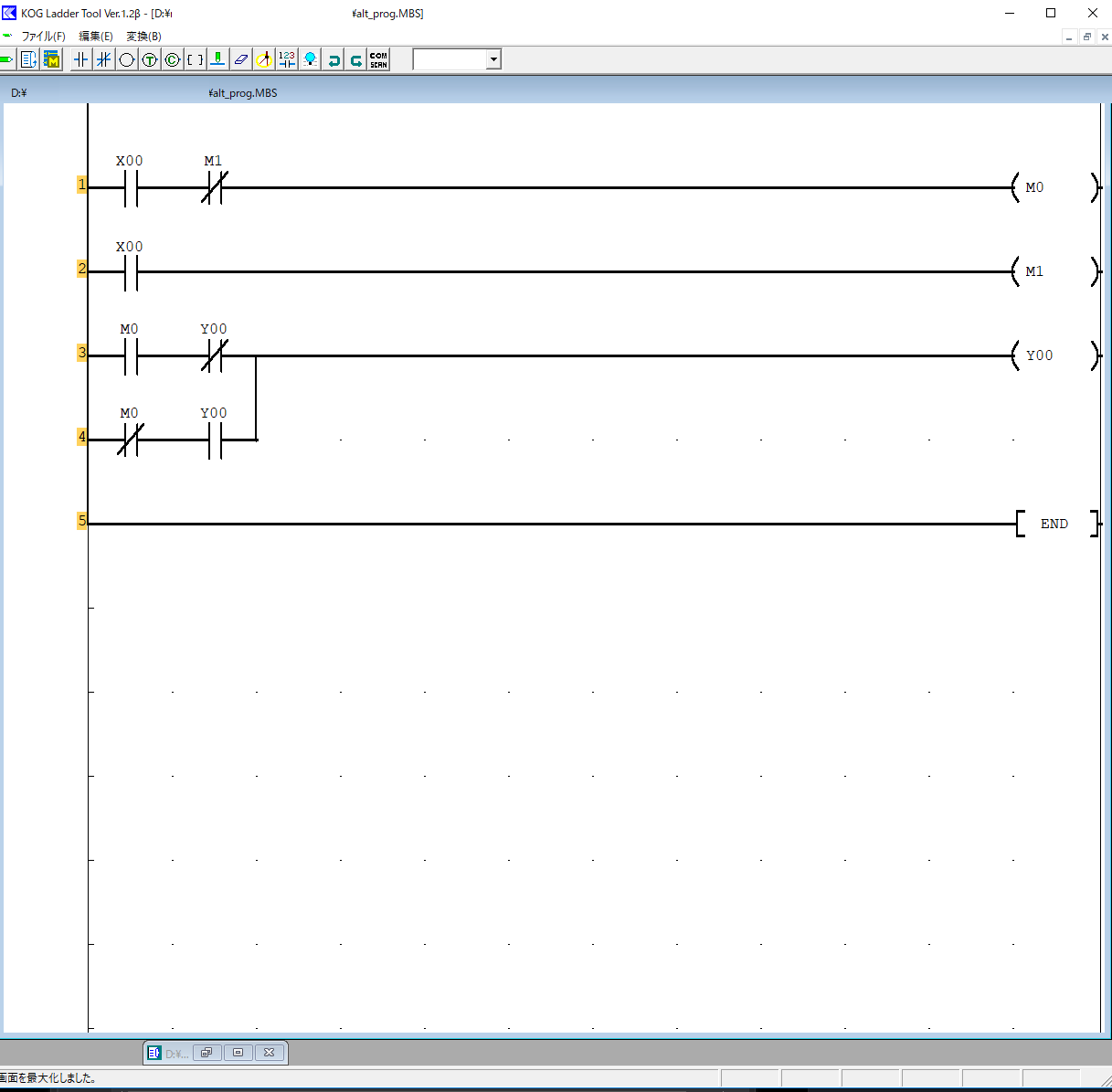Image resolution: width=1112 pixels, height=1092 pixels.
Task: Click the green line draw tool
Action: click(218, 60)
